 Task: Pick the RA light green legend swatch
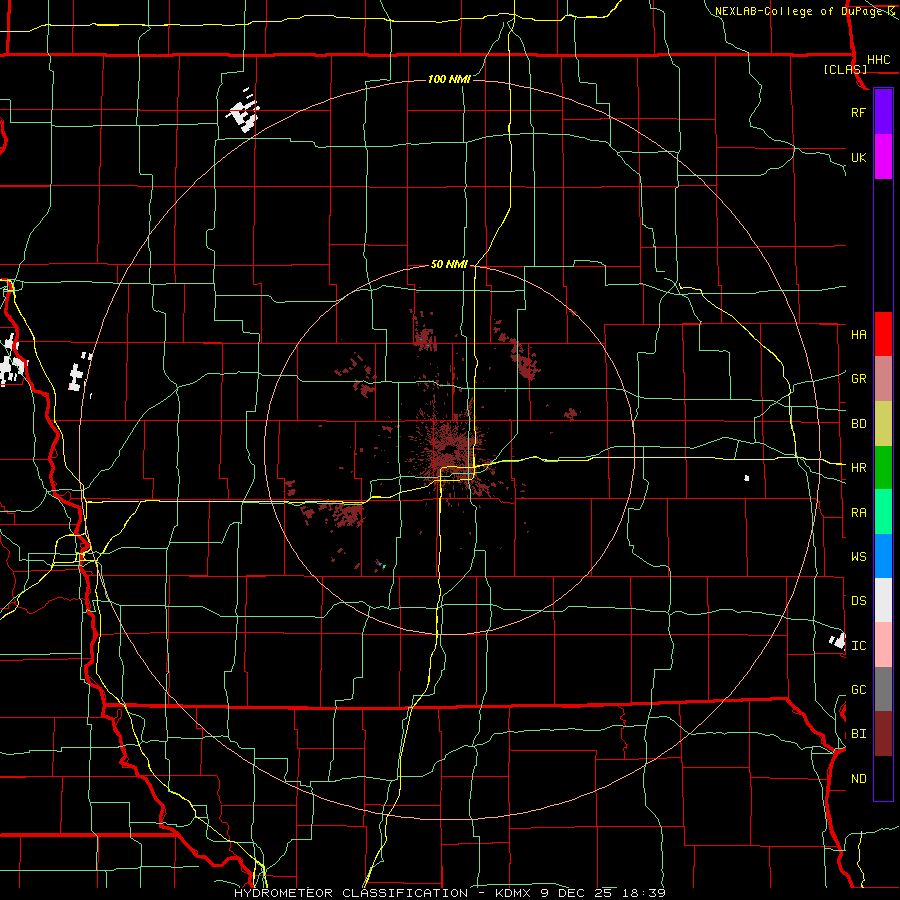click(x=883, y=512)
